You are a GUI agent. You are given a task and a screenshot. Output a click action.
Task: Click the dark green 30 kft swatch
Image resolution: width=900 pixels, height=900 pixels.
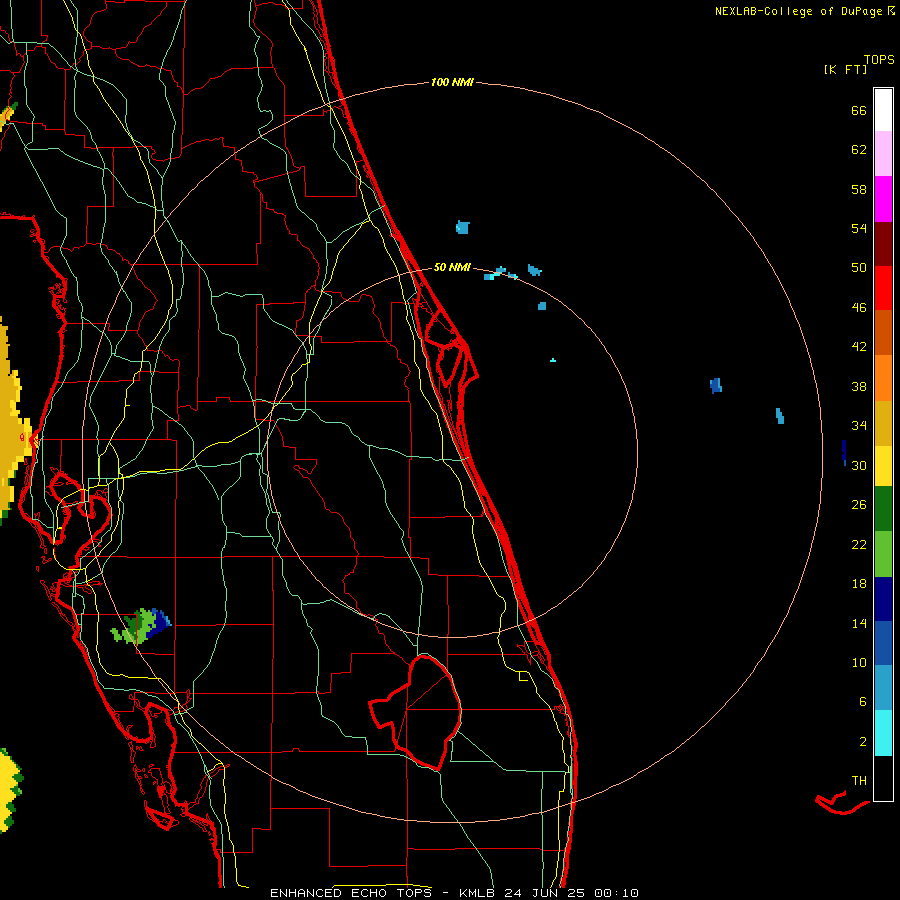pos(883,509)
